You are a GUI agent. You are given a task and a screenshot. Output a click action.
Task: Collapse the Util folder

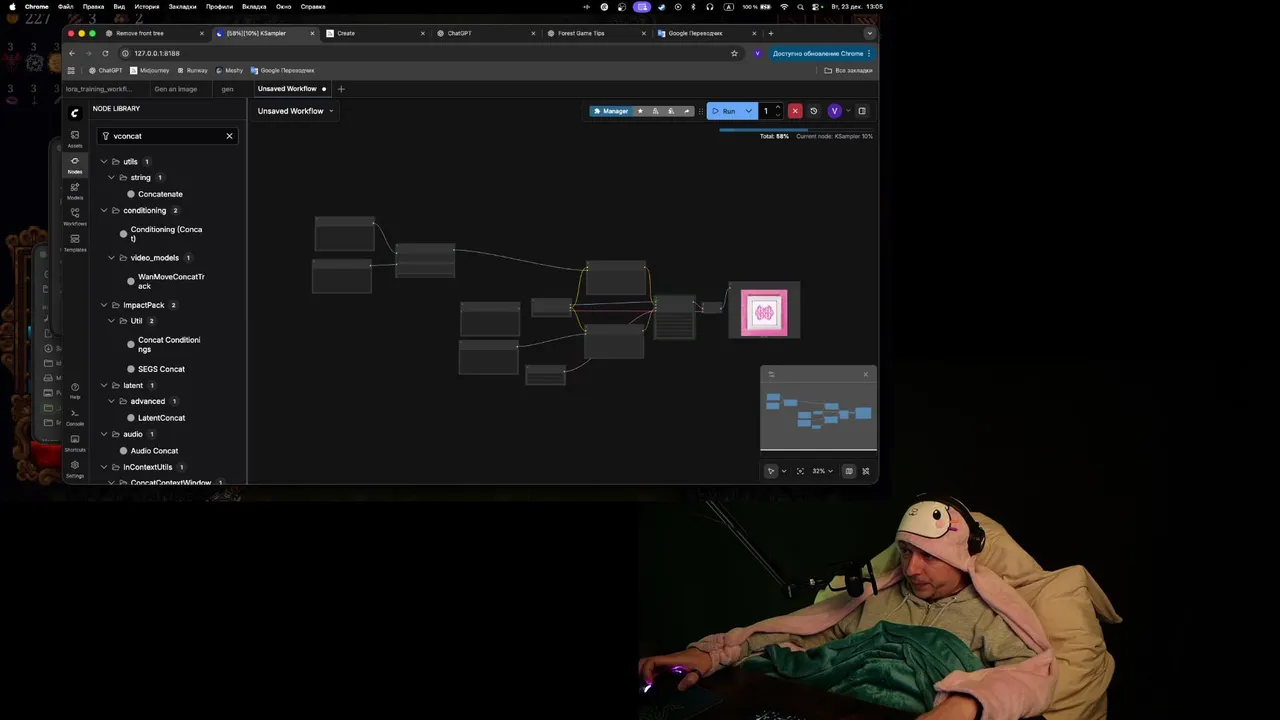coord(111,321)
